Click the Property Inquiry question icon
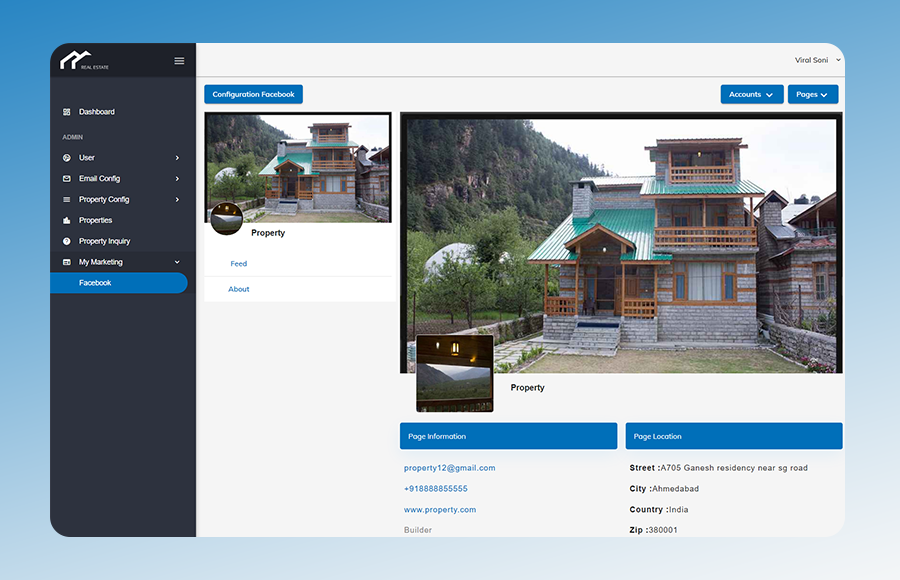Image resolution: width=900 pixels, height=580 pixels. coord(67,241)
